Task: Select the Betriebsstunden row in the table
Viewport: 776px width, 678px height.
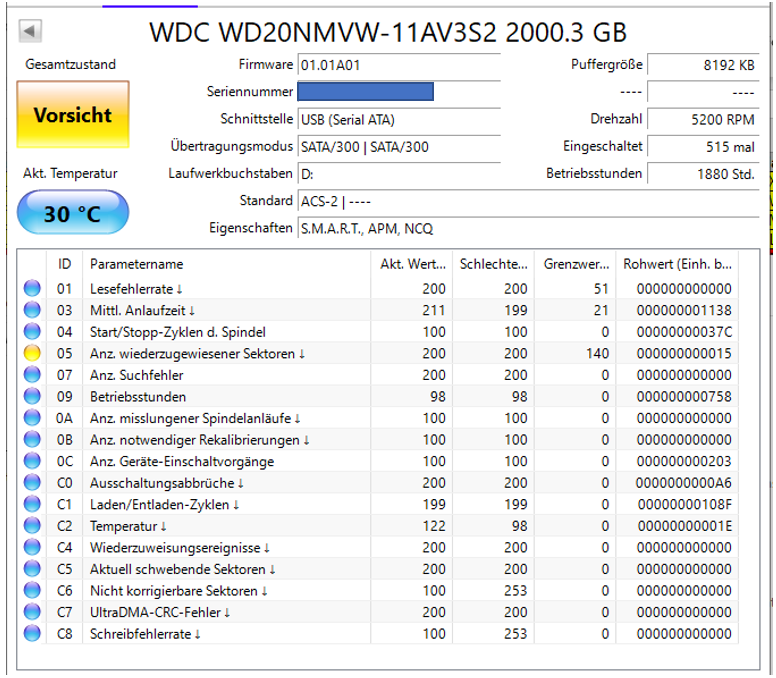Action: coord(380,396)
